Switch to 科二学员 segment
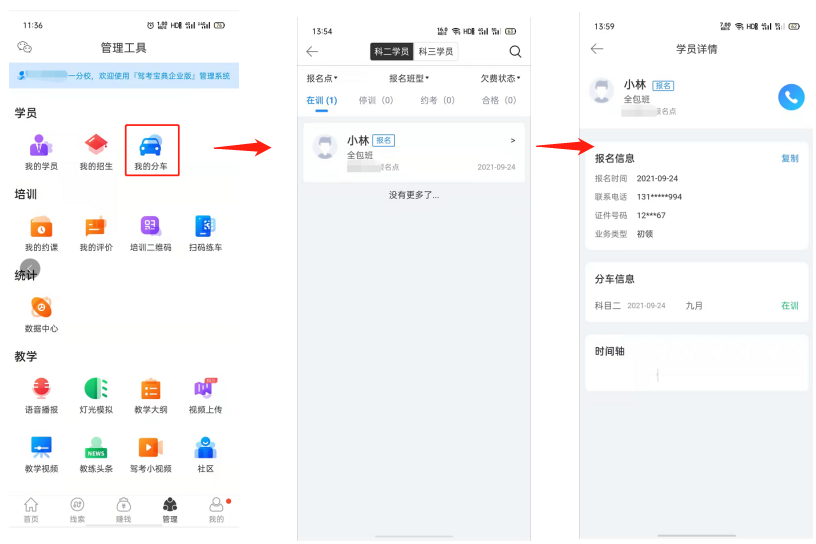Screen dimensions: 816x544 click(x=391, y=52)
